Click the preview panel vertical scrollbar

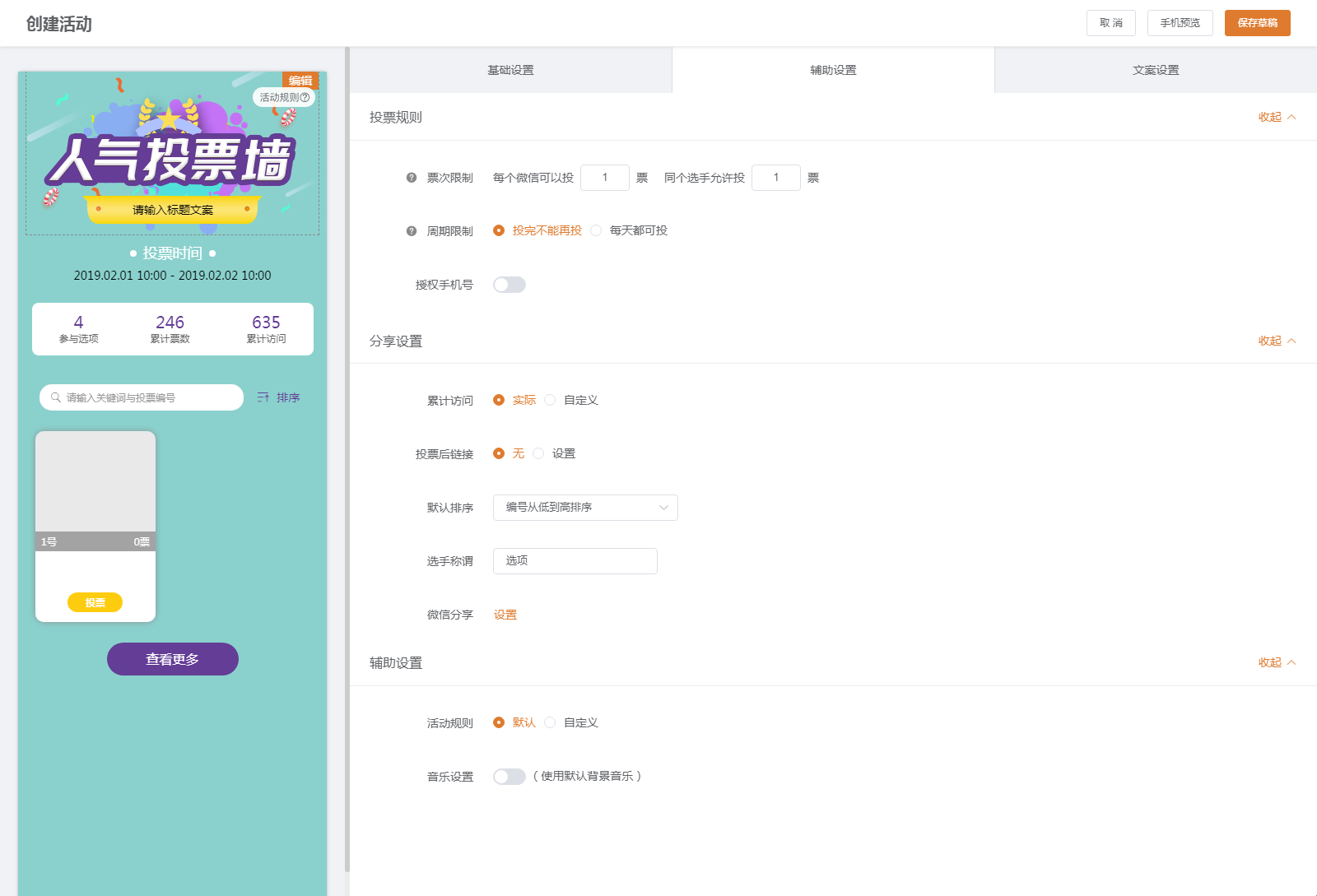tap(347, 461)
